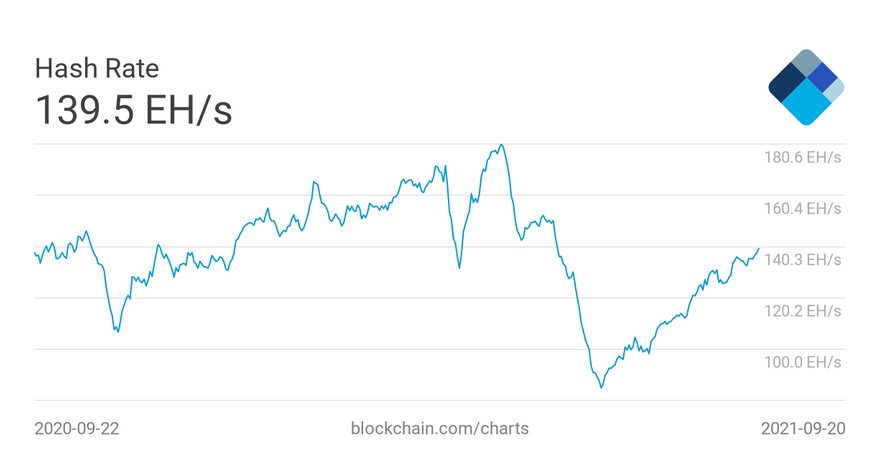876x453 pixels.
Task: Open the blockchain.com/charts source link
Action: 440,428
